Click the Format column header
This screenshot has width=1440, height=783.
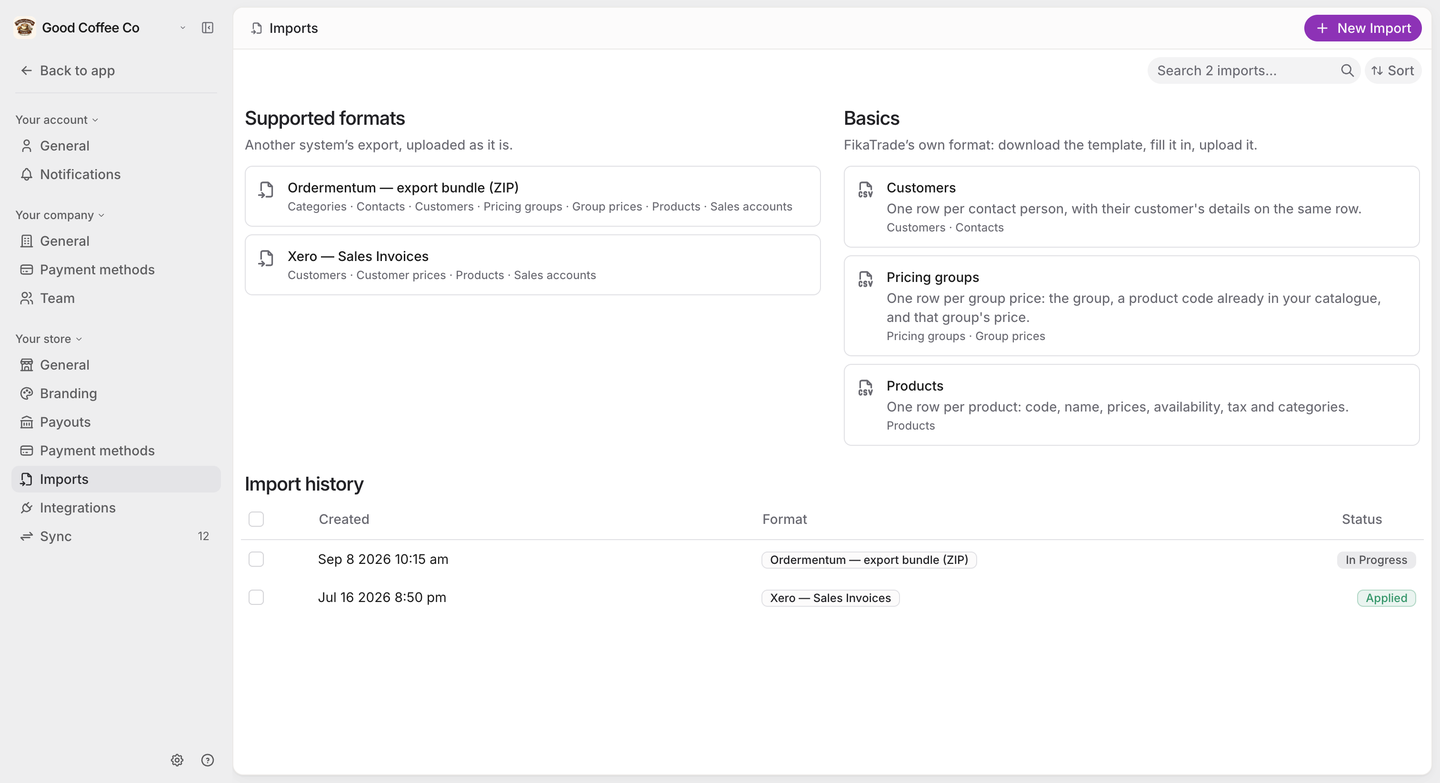[785, 519]
